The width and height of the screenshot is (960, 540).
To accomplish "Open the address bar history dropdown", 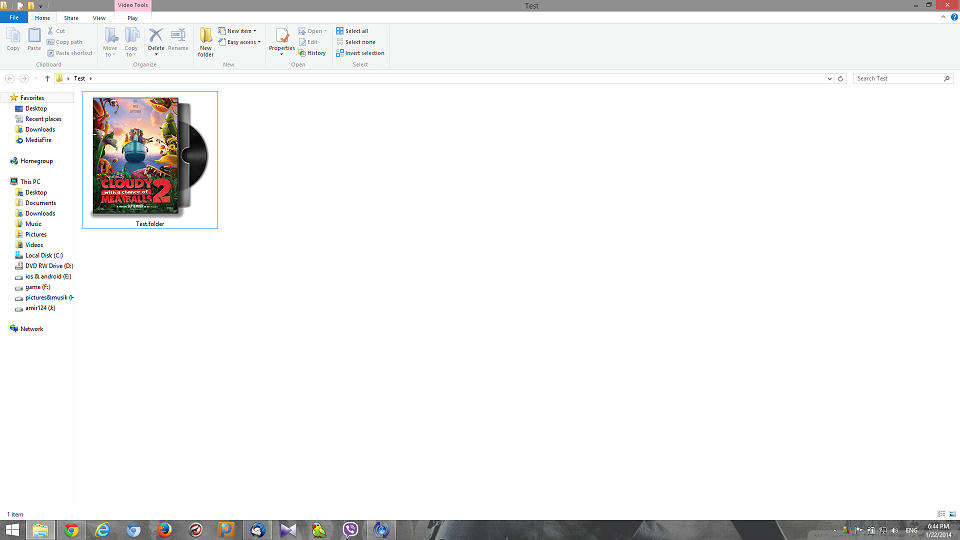I will coord(830,78).
